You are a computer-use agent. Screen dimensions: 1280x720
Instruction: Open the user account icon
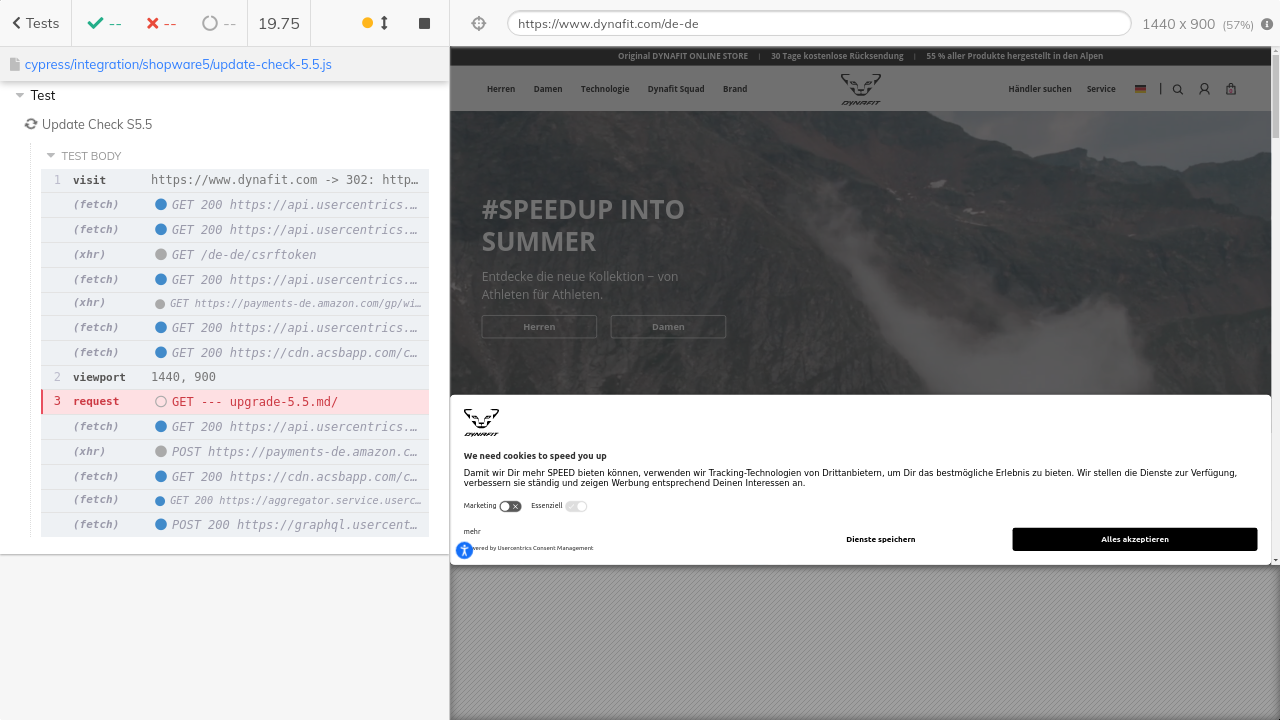tap(1204, 89)
